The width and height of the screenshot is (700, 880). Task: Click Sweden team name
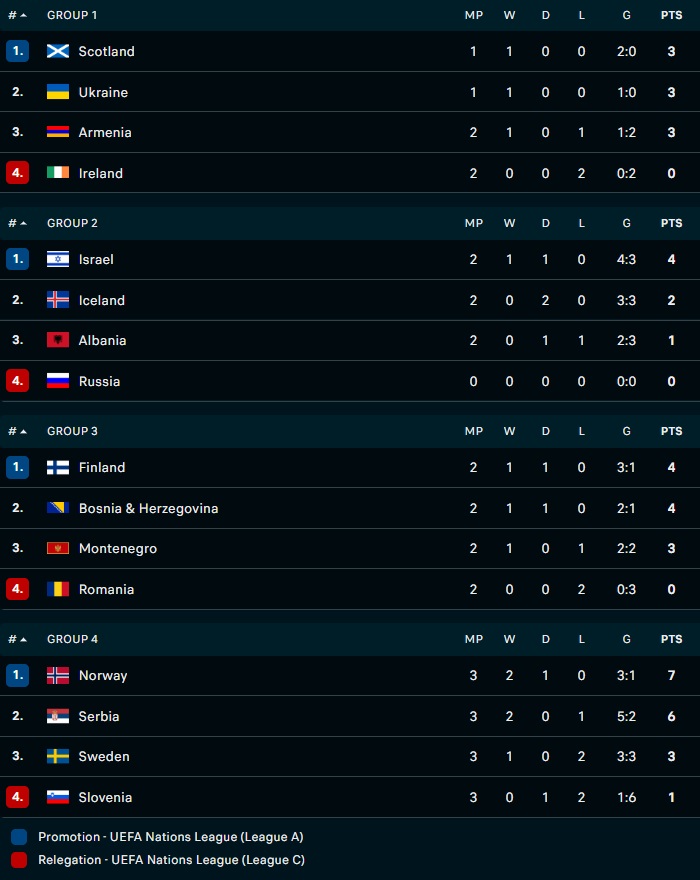(x=104, y=756)
